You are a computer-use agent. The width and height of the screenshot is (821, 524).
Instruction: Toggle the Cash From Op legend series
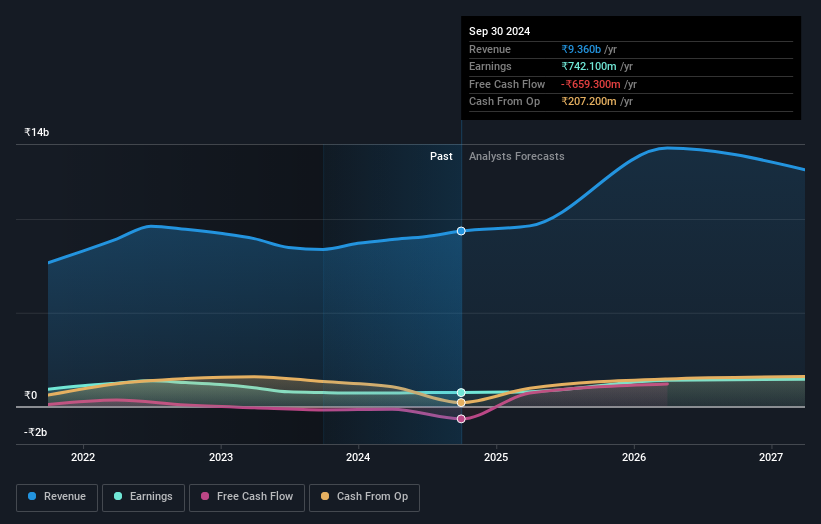[364, 497]
